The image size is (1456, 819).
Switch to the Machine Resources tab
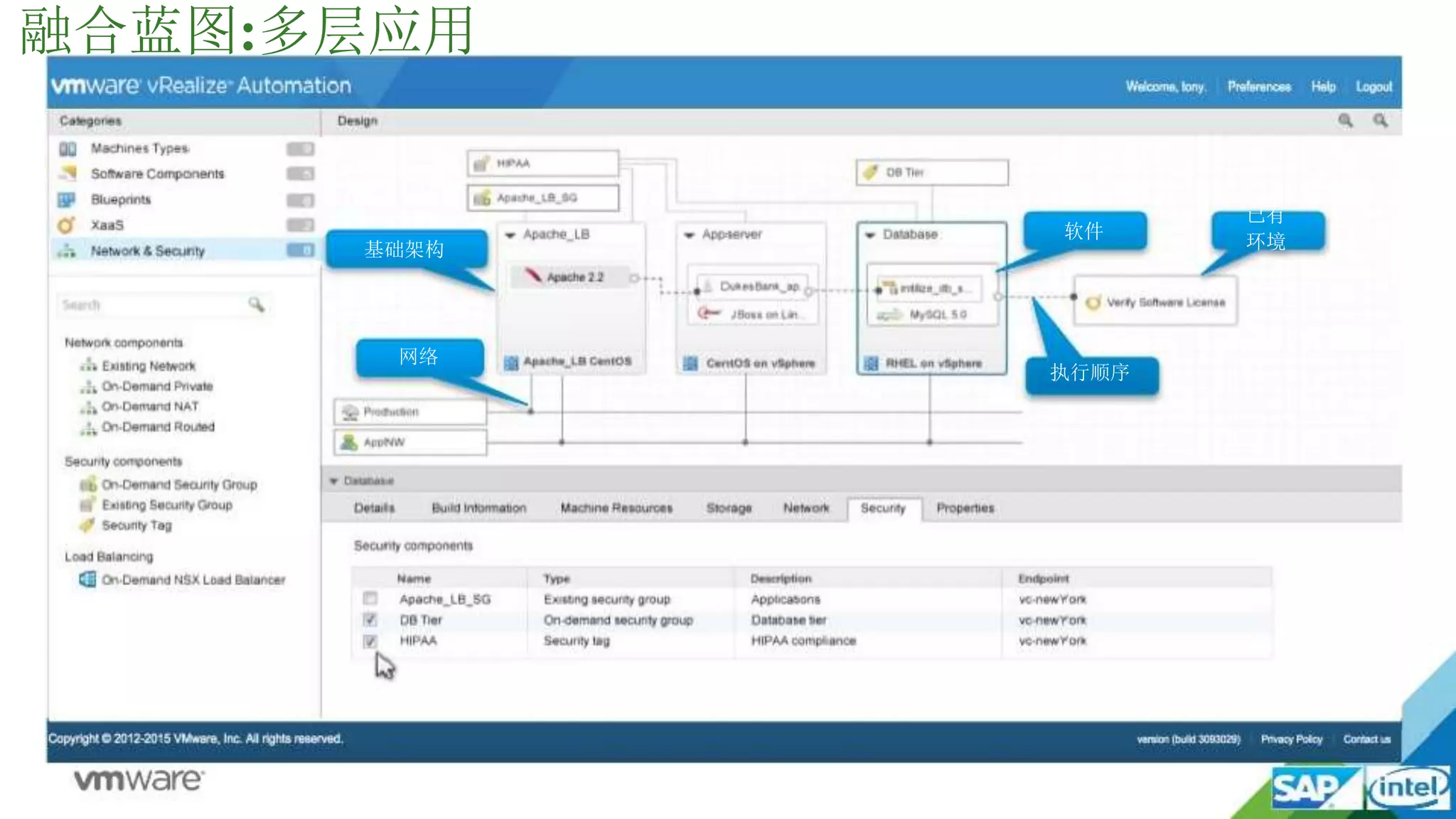616,508
